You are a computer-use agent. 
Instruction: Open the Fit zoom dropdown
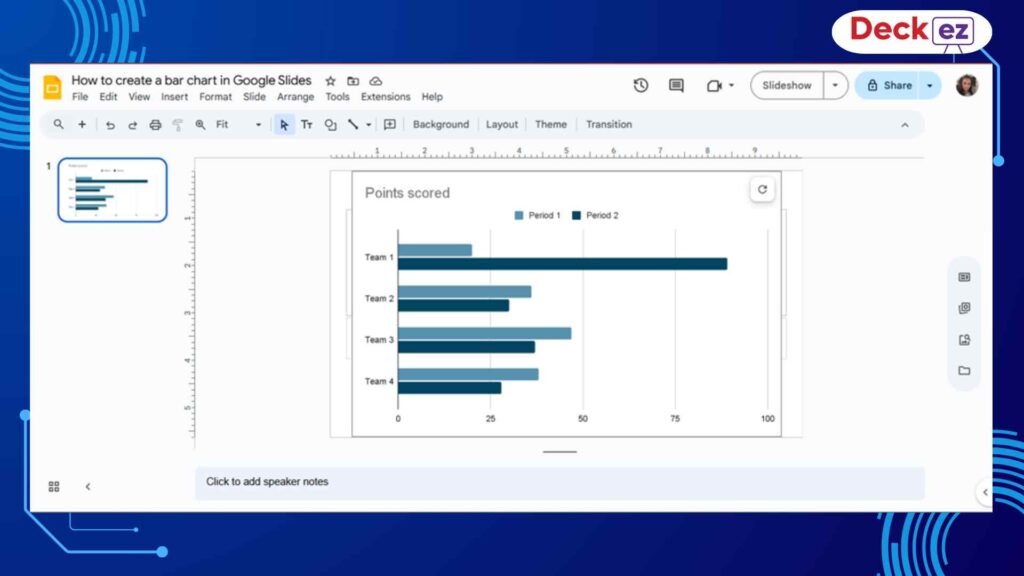(x=258, y=124)
